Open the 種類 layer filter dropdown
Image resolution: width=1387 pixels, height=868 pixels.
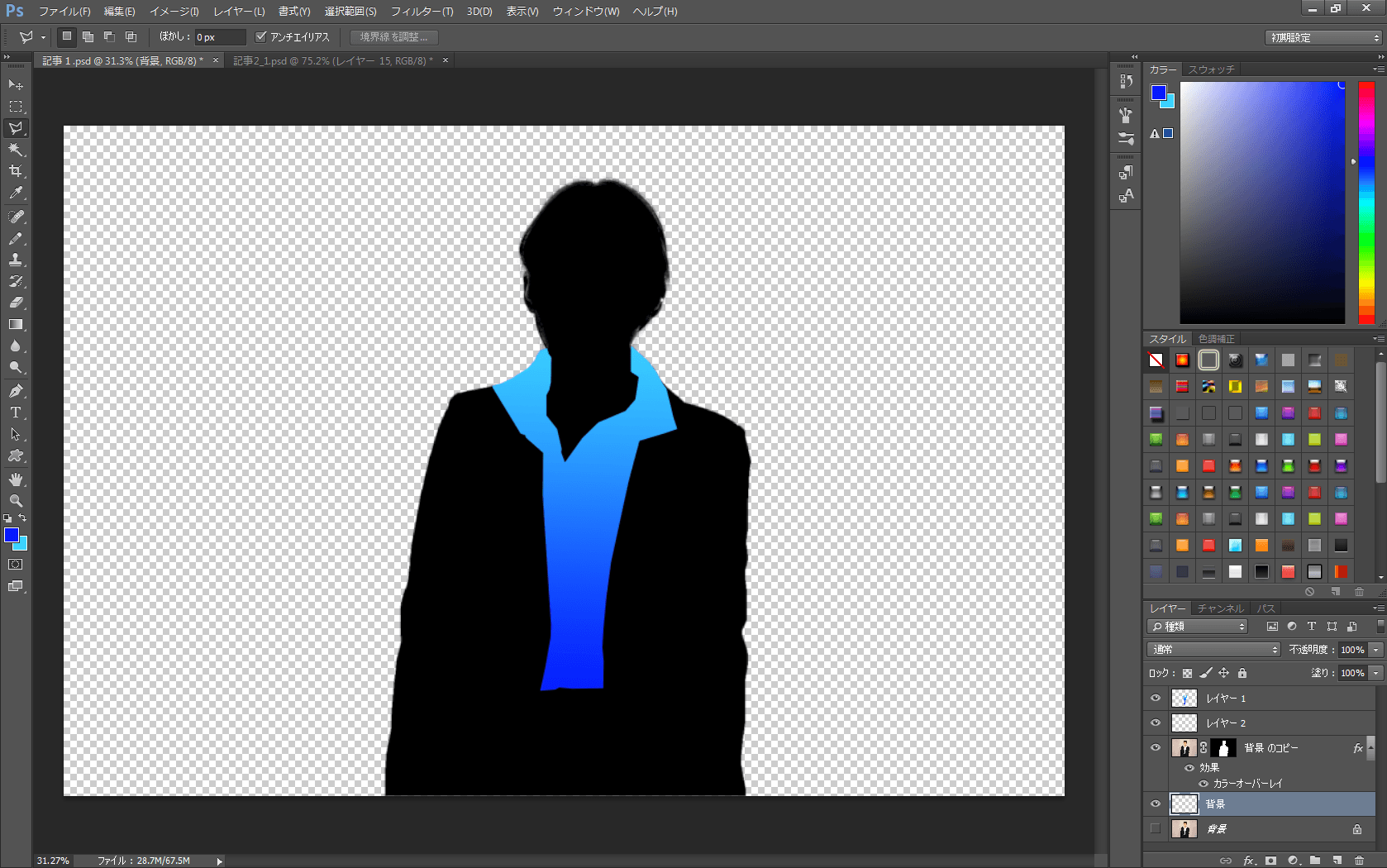pos(1197,627)
